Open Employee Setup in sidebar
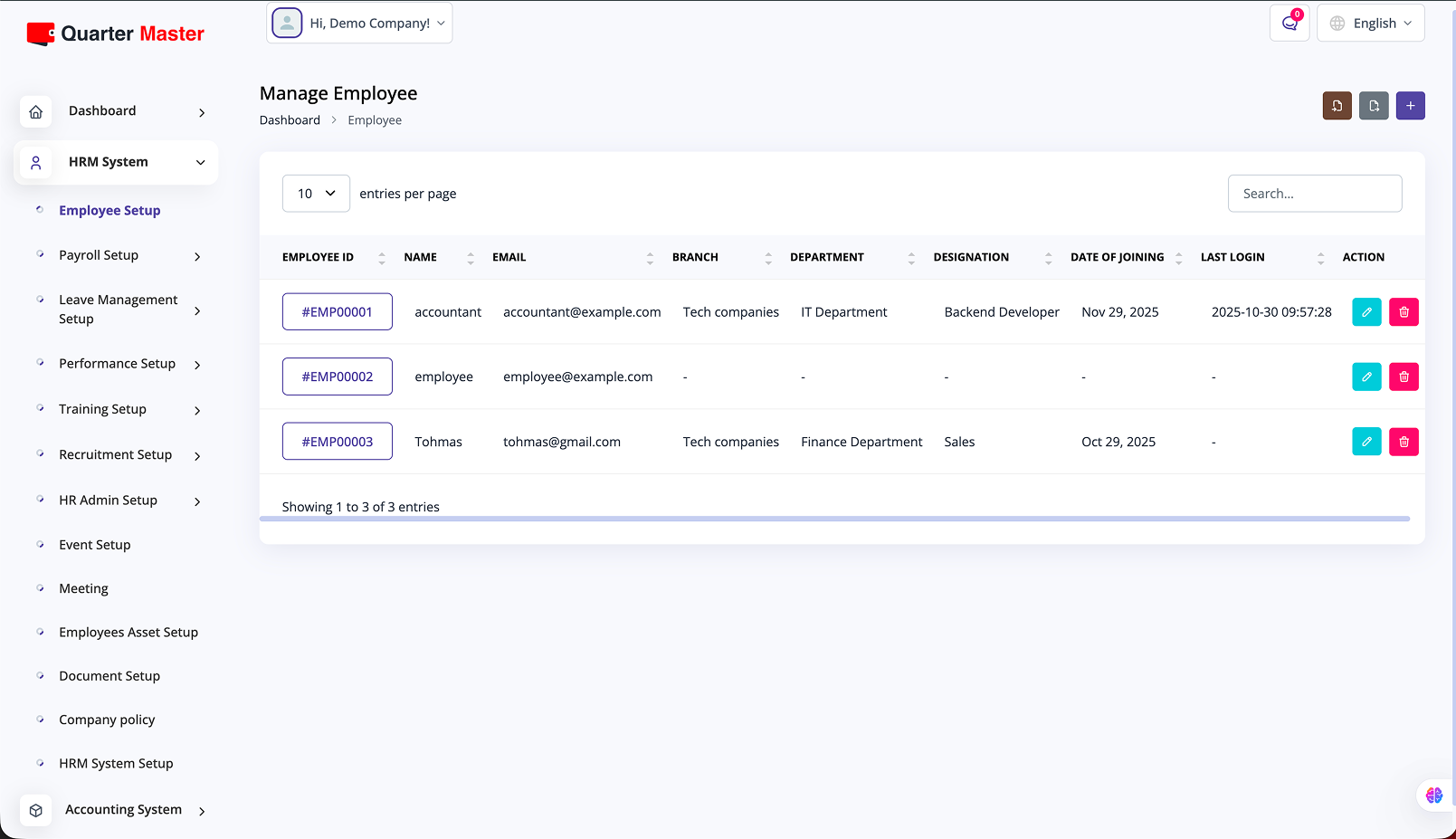The width and height of the screenshot is (1456, 839). (109, 211)
